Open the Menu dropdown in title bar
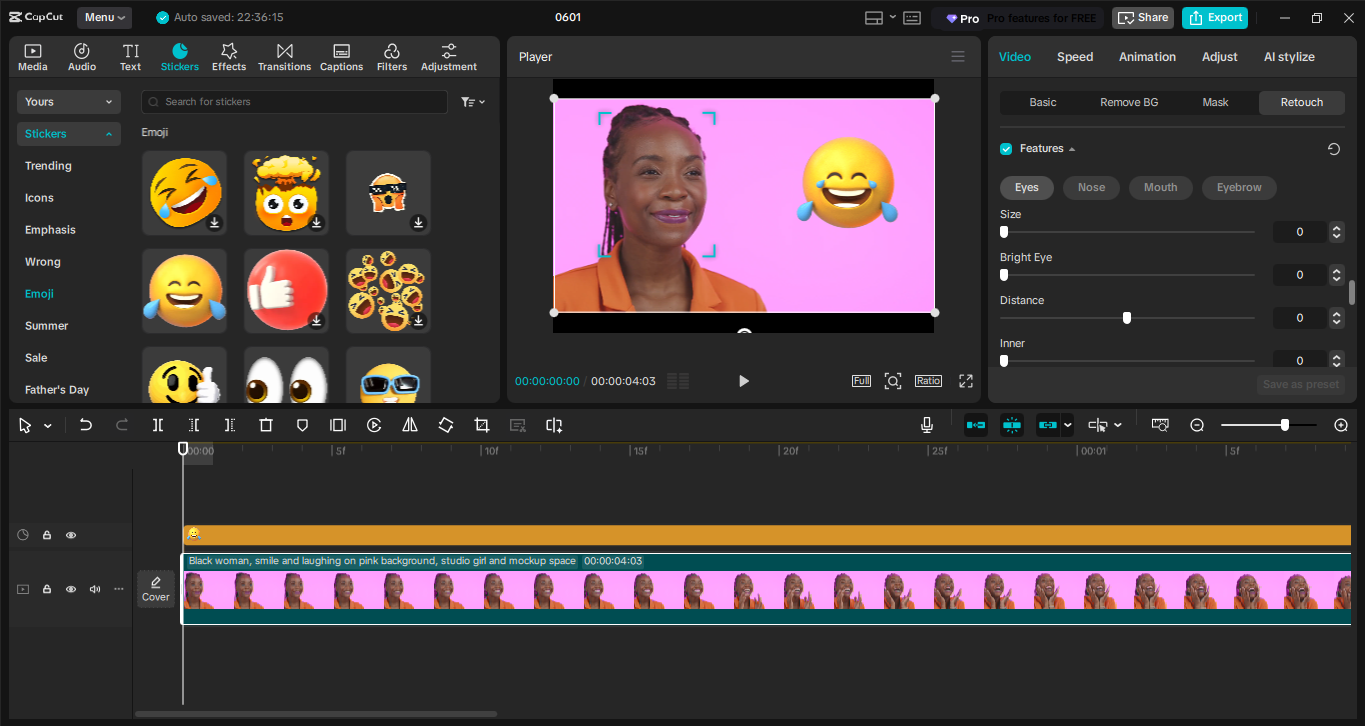The image size is (1365, 726). [105, 18]
